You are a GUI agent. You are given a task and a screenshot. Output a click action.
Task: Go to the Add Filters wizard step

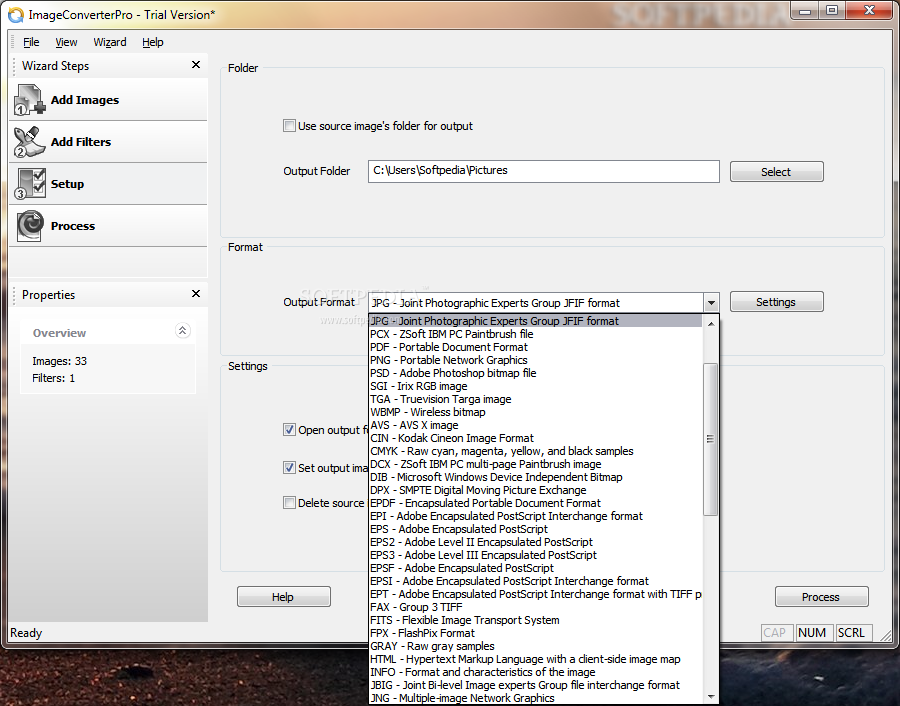pyautogui.click(x=108, y=142)
